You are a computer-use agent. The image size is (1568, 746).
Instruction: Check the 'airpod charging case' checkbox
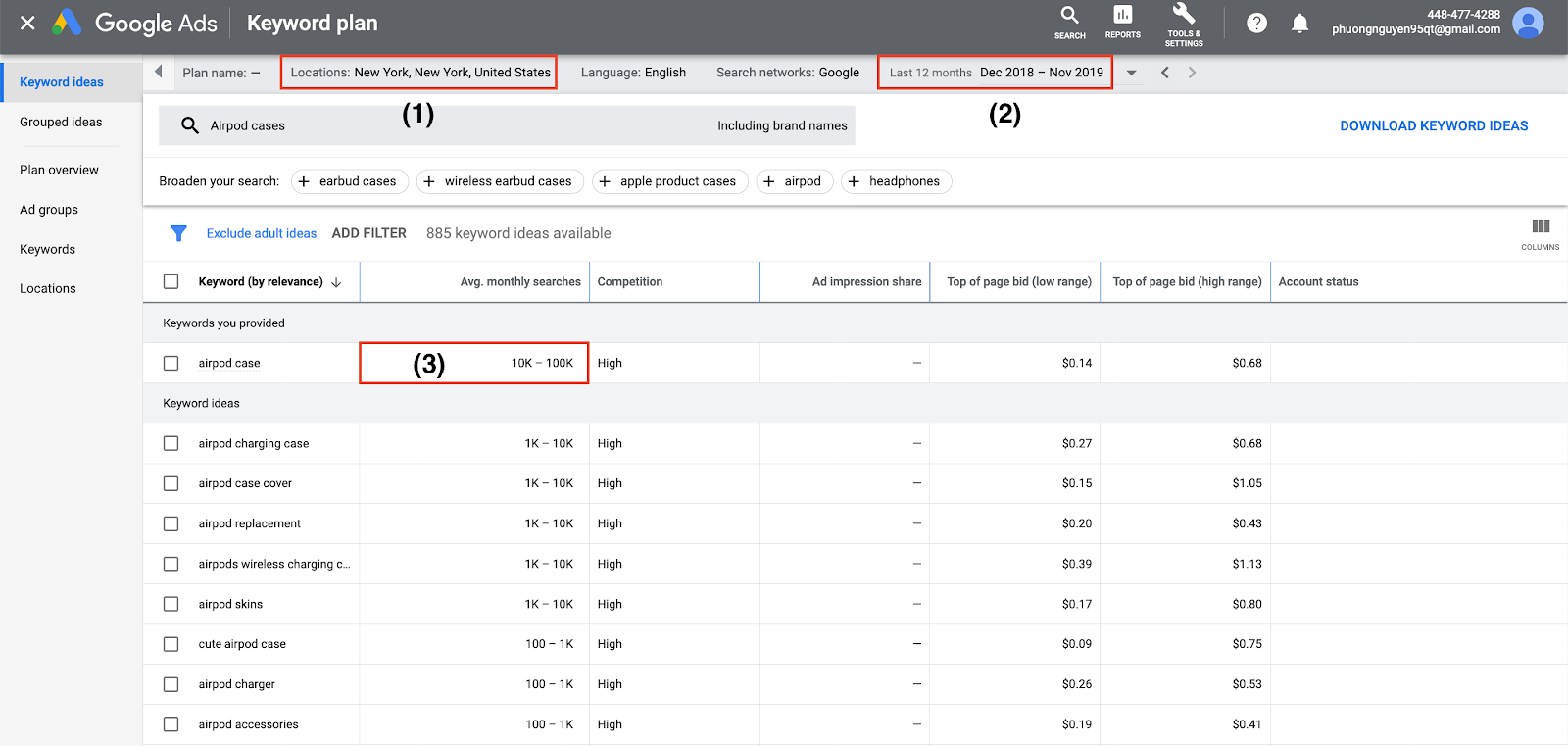(171, 444)
